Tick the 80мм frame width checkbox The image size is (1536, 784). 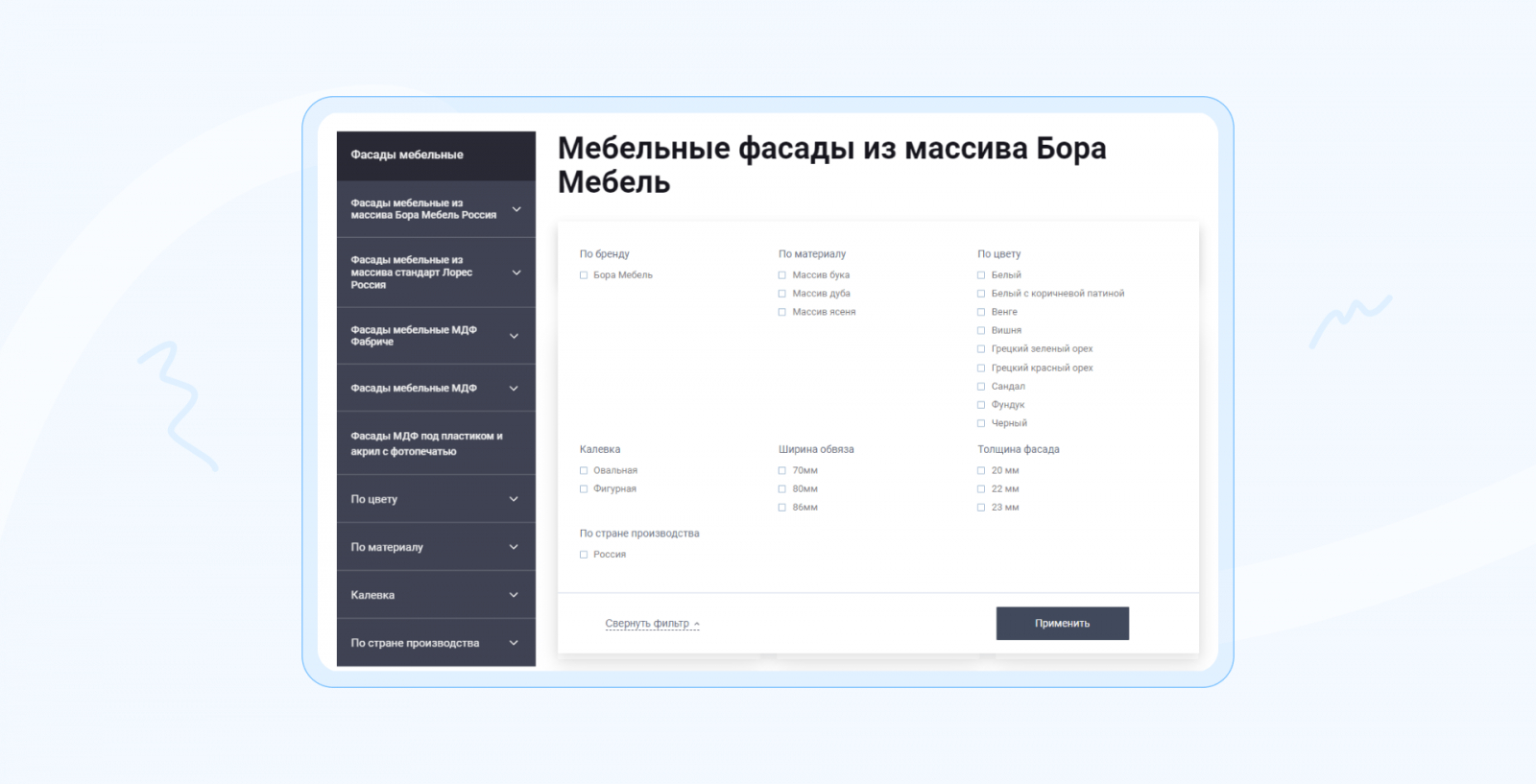(782, 489)
